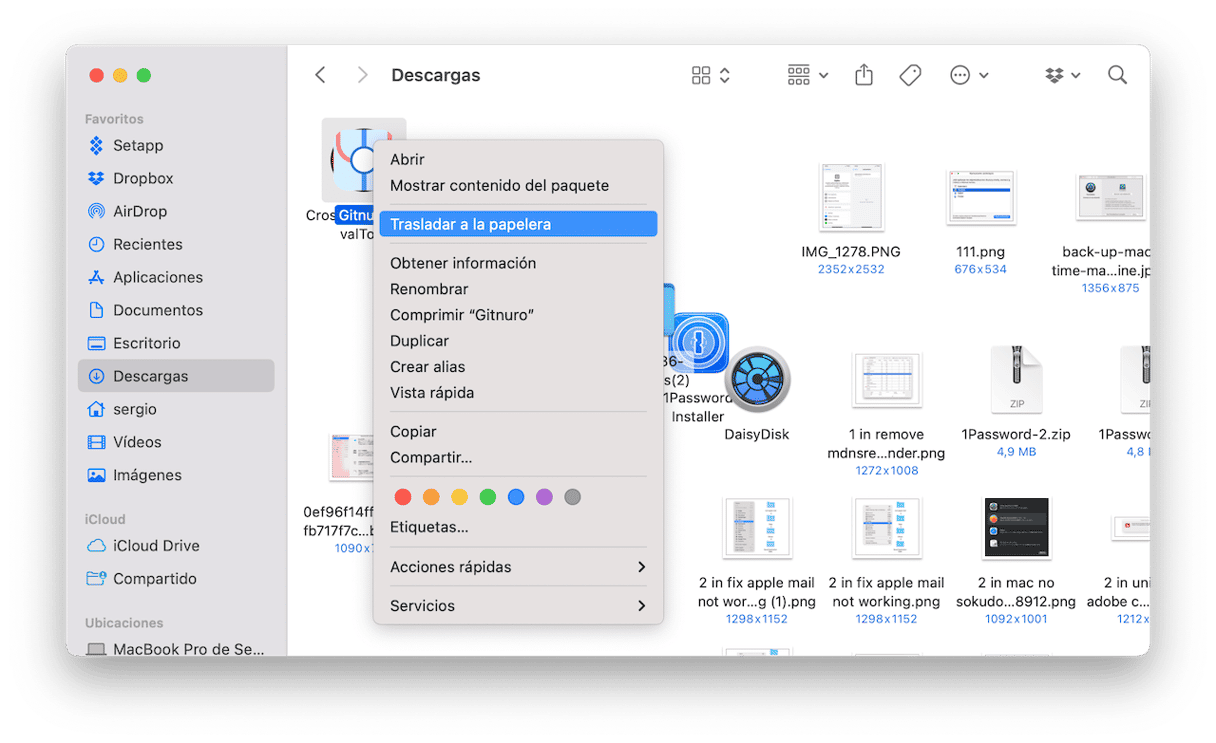This screenshot has height=743, width=1216.
Task: Select Setapp in the Favoritos sidebar
Action: [x=137, y=145]
